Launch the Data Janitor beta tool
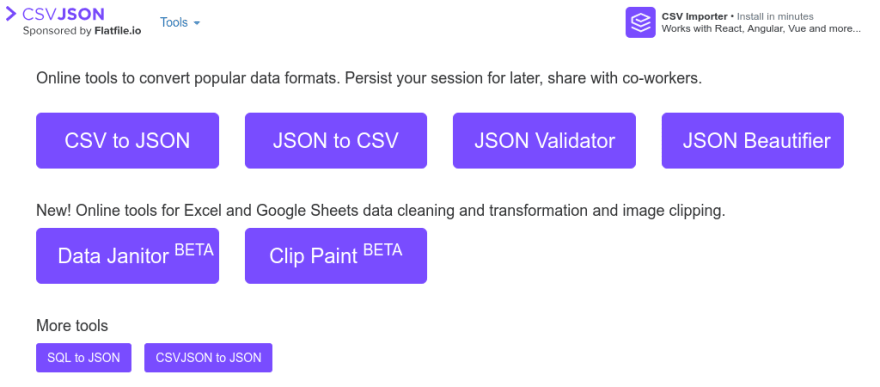This screenshot has height=387, width=880. point(127,256)
